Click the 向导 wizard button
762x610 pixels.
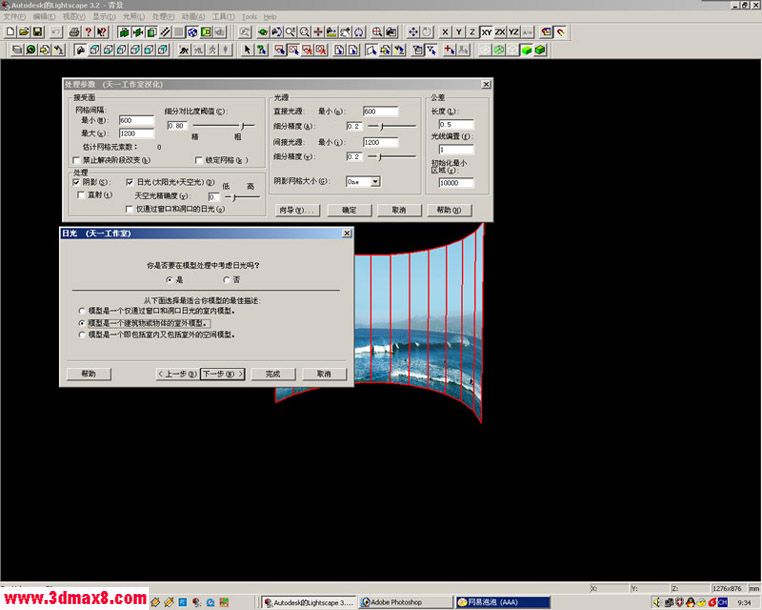(298, 210)
